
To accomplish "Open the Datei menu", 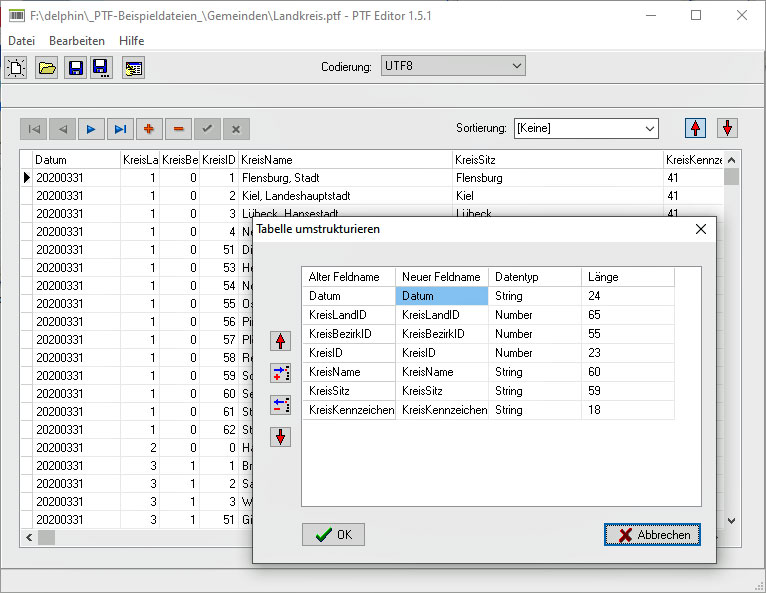I will coord(21,41).
